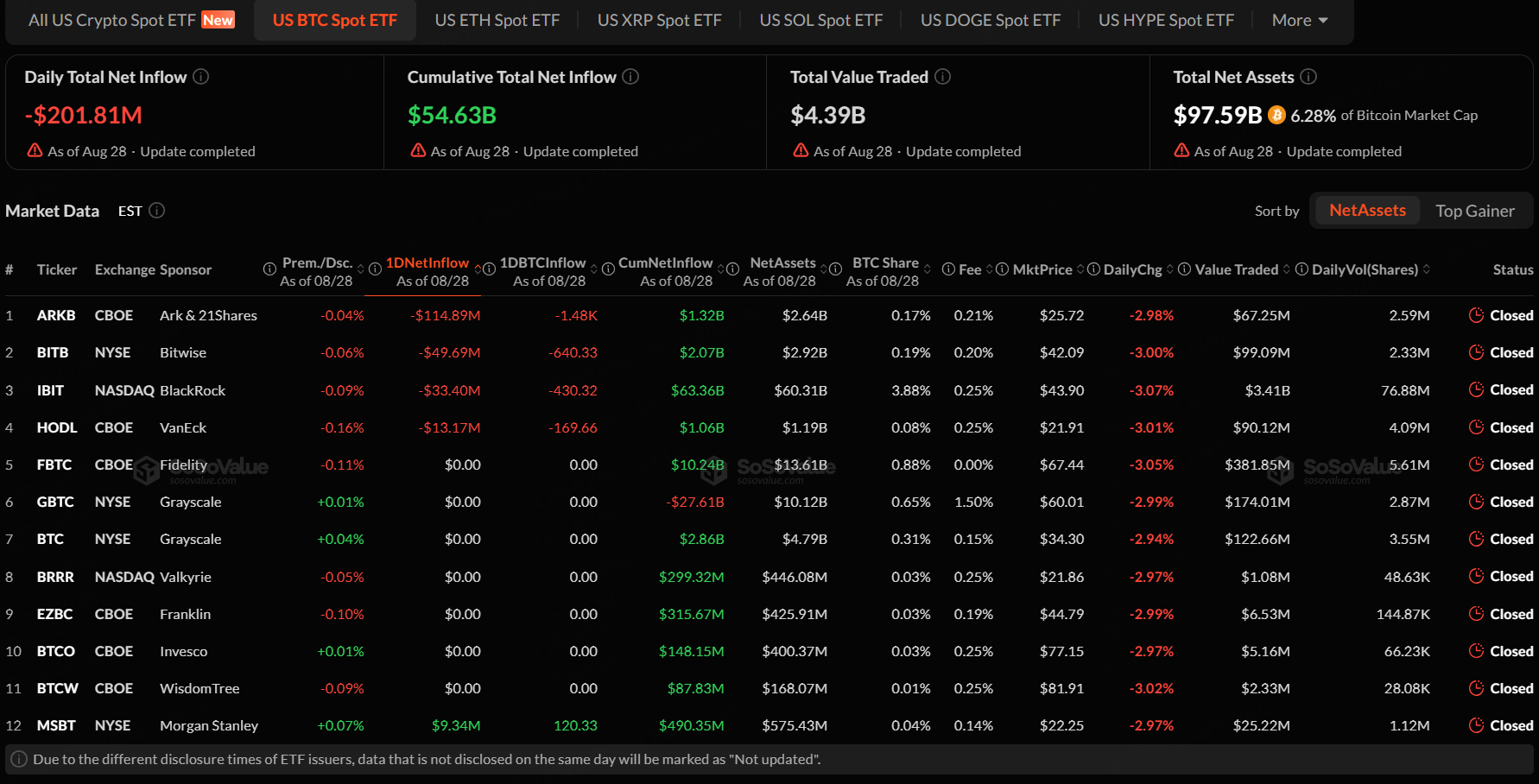Open IBIT ticker link
The image size is (1539, 784).
click(50, 390)
